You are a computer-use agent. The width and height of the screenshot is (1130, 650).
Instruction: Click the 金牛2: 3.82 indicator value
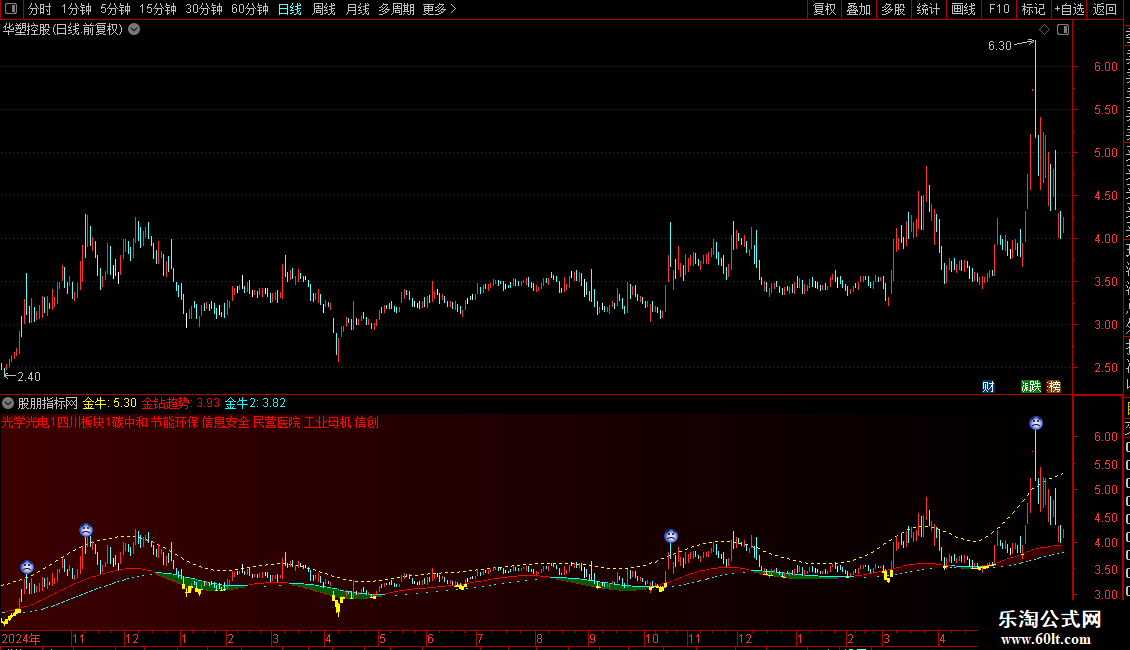pos(255,403)
